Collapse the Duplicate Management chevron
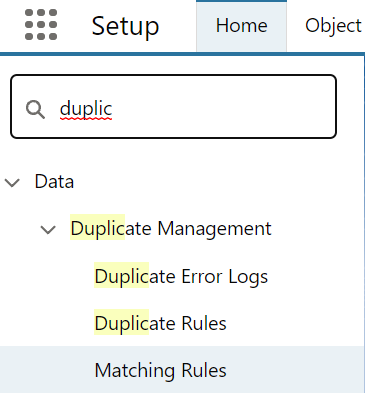365x393 pixels. pos(48,230)
